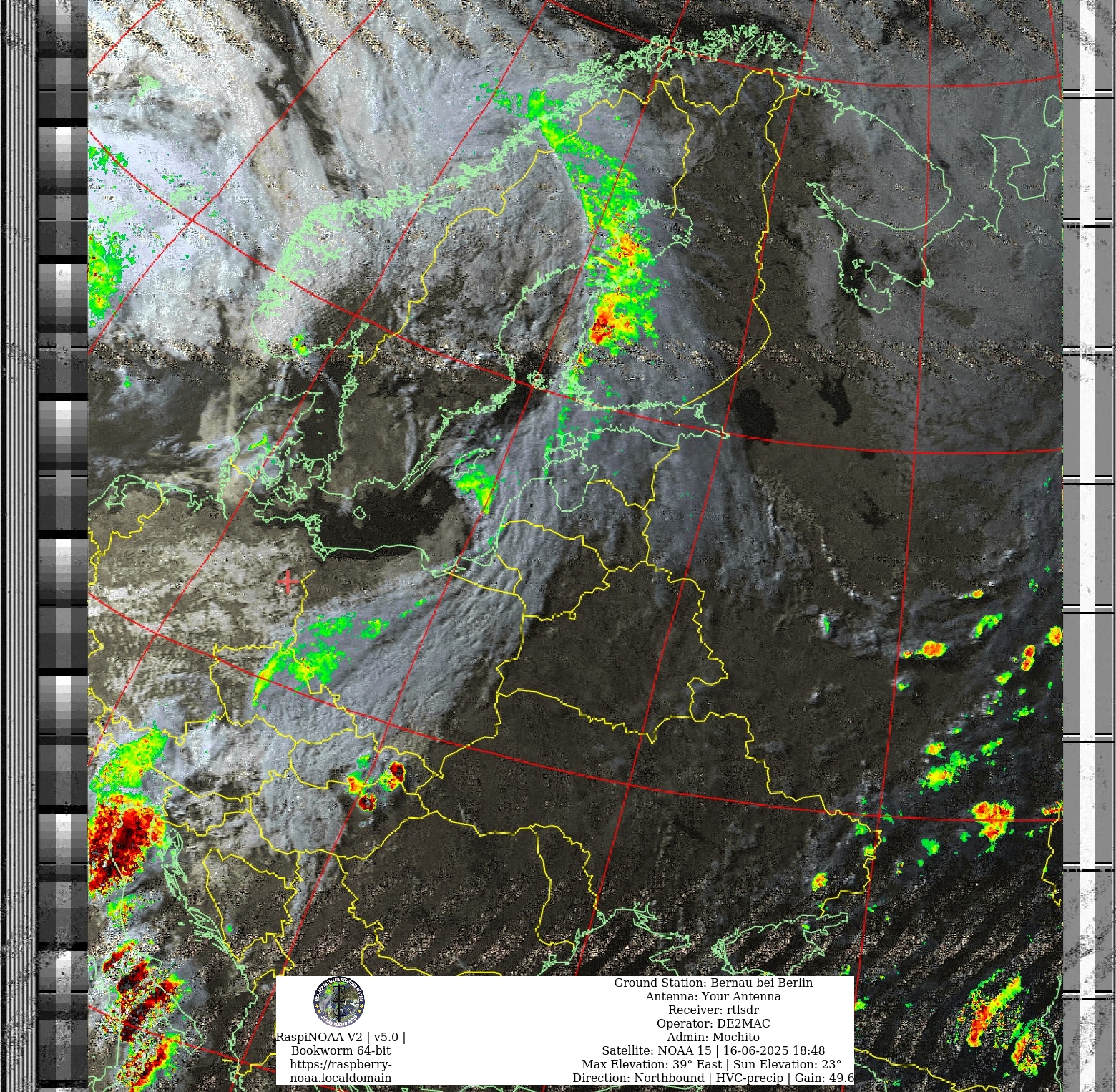
Task: Select the 'Satellite: NOAA 15' date line
Action: pyautogui.click(x=713, y=1051)
